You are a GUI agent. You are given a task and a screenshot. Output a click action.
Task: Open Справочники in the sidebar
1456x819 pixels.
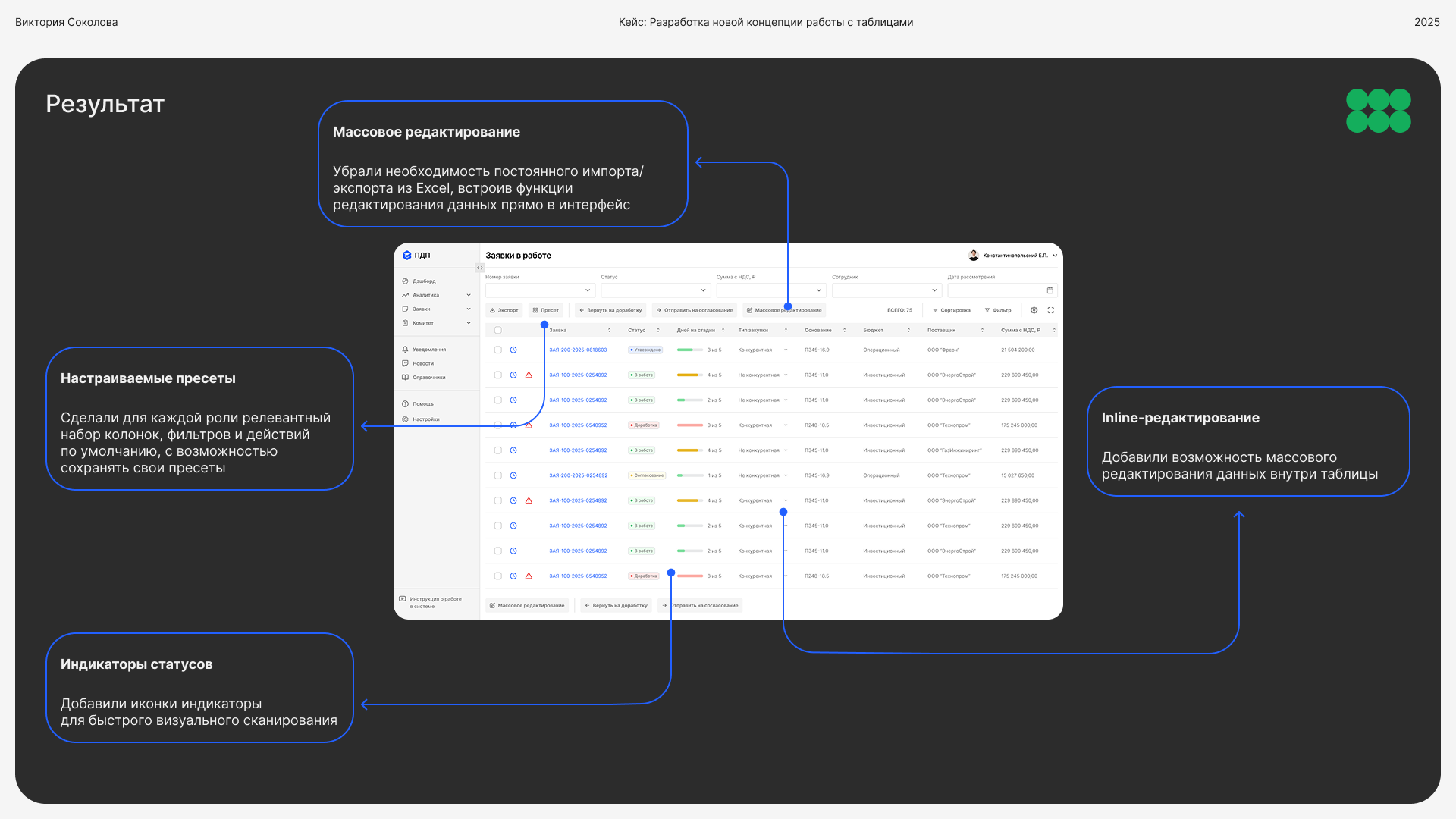(428, 378)
